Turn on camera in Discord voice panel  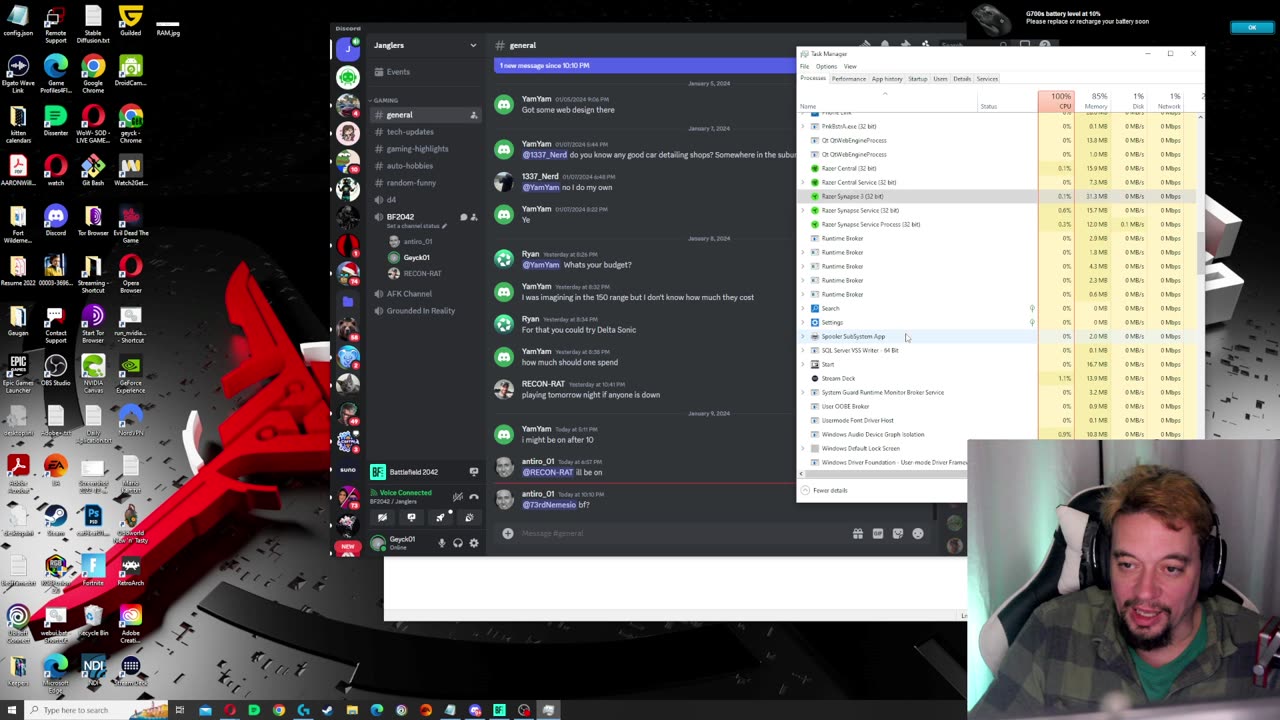(382, 518)
